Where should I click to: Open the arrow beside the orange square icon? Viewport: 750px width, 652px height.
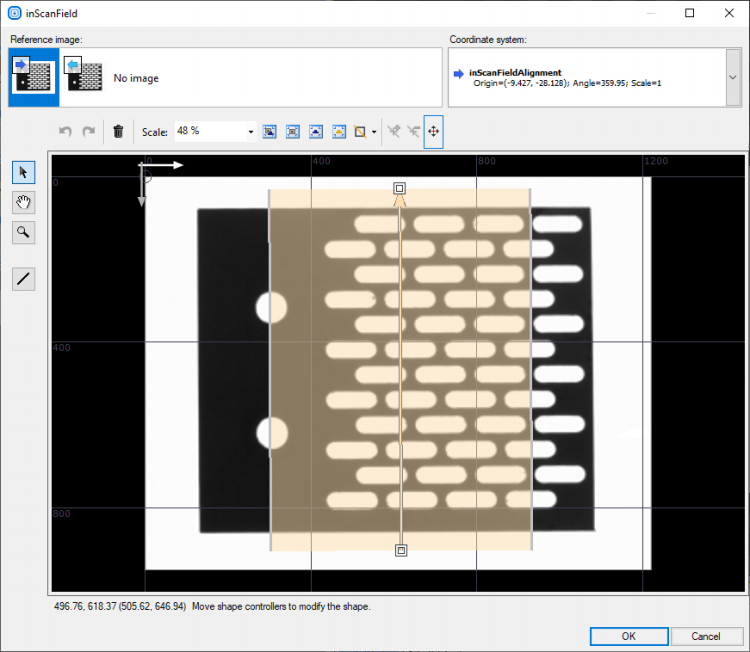[x=374, y=131]
